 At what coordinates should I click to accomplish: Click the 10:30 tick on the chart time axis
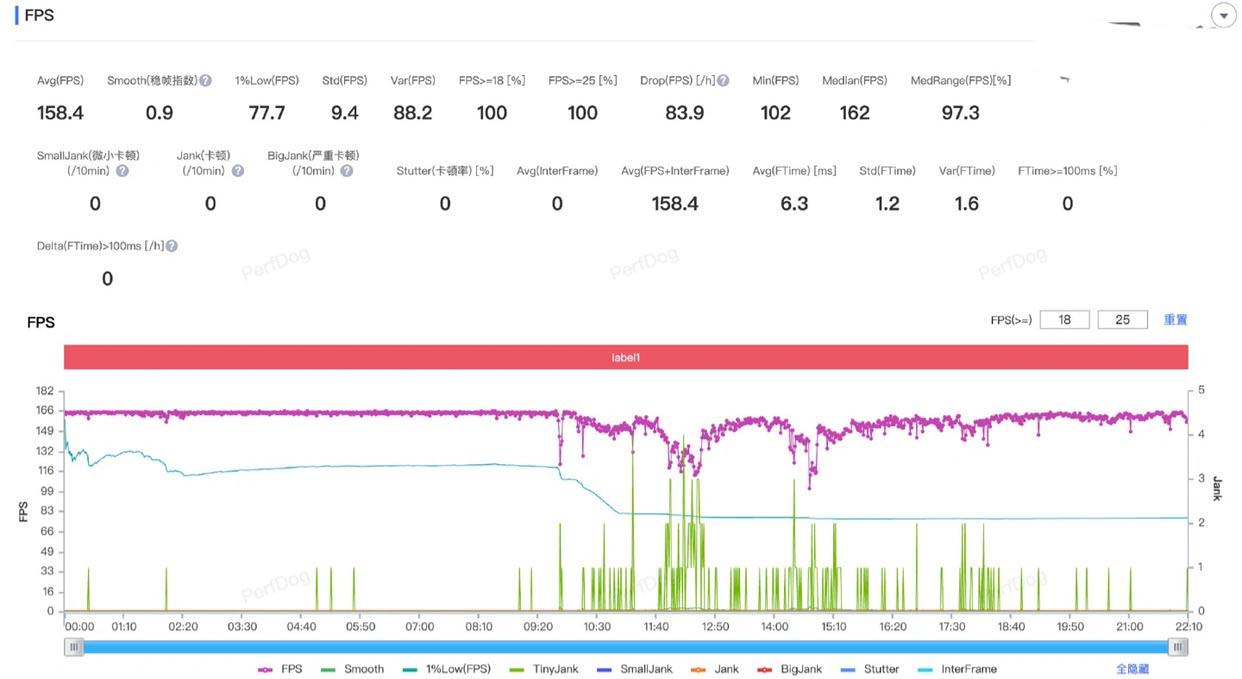597,627
